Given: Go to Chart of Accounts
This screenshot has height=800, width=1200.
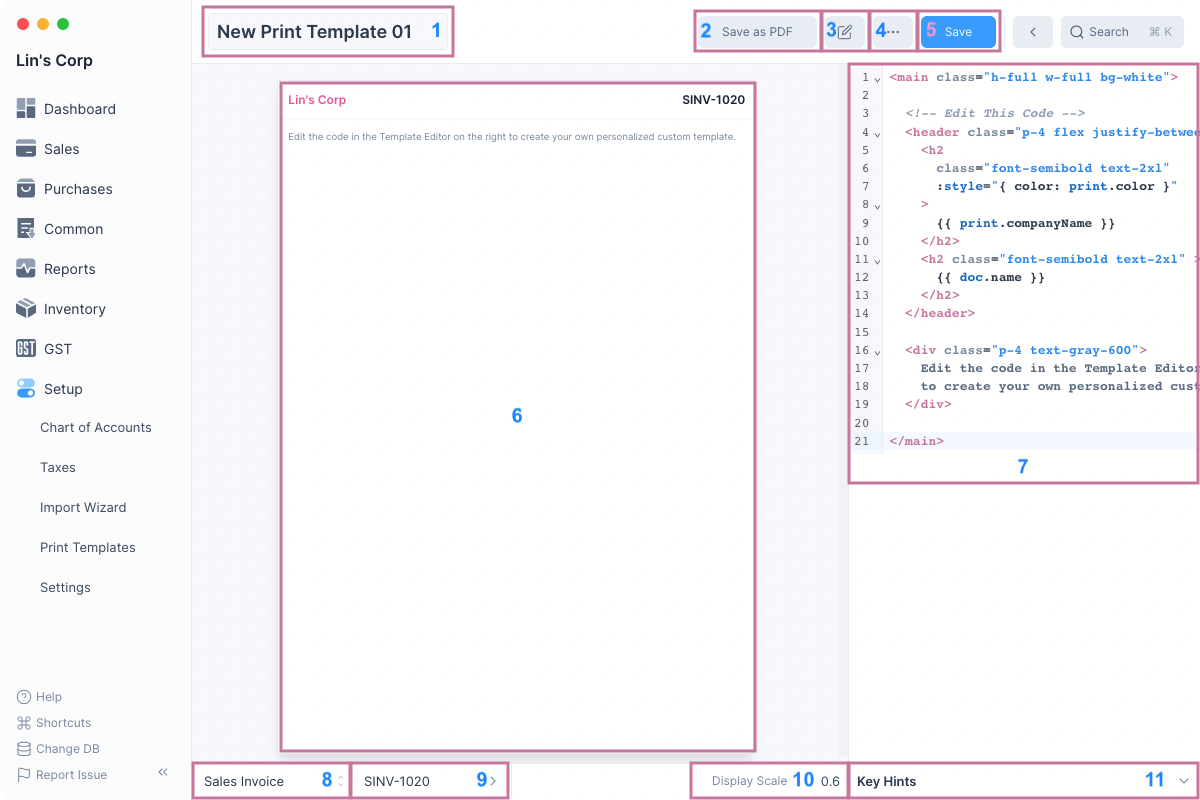Looking at the screenshot, I should [96, 427].
